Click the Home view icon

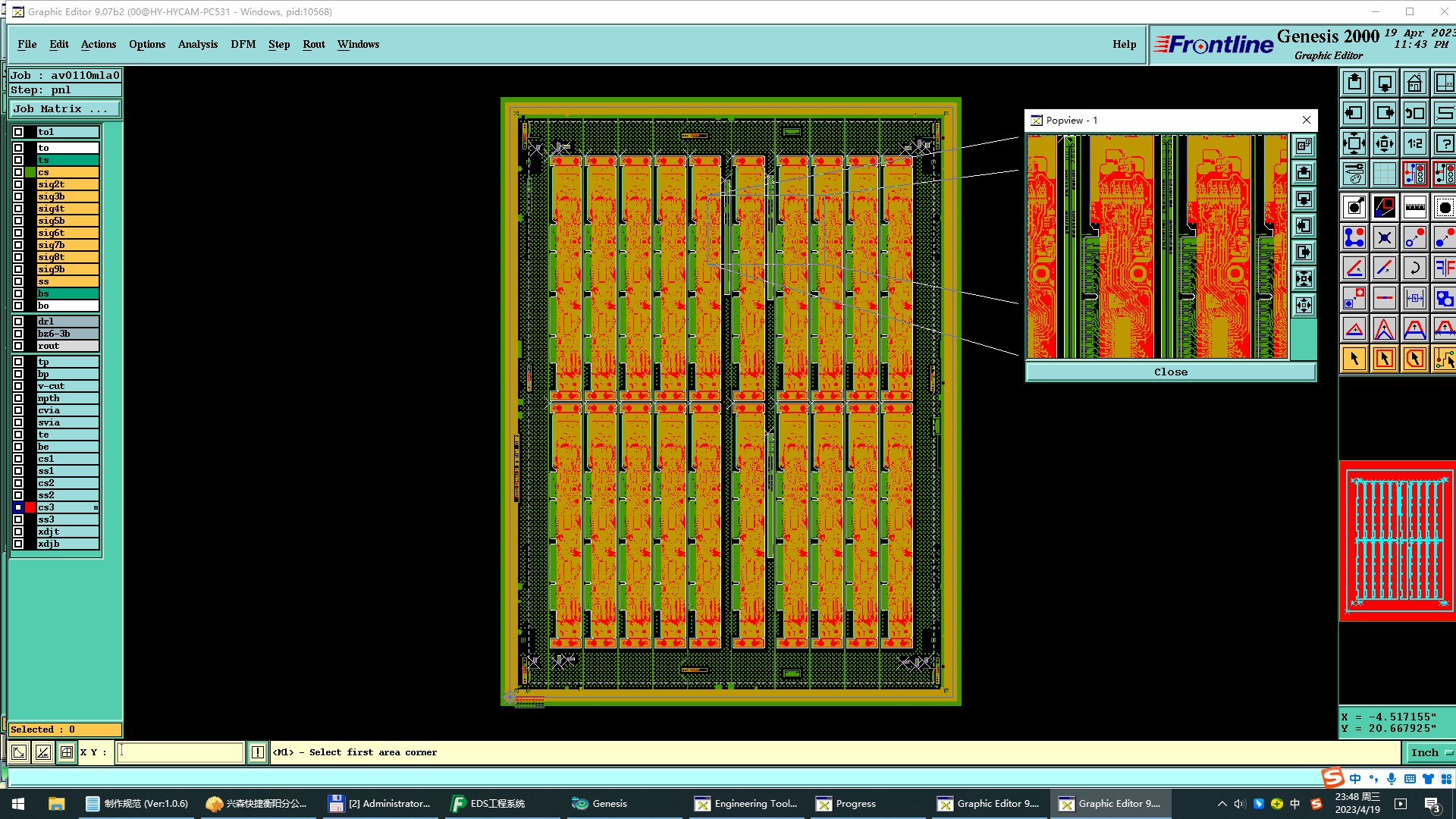click(x=1414, y=83)
